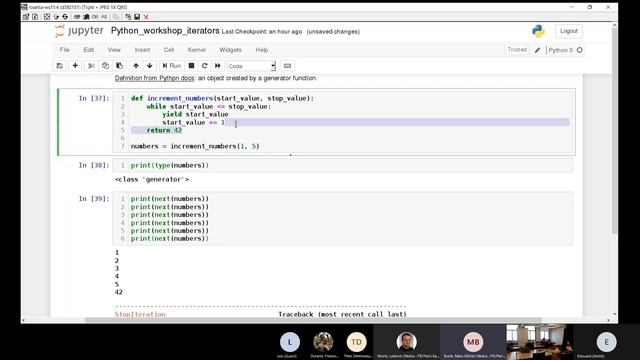This screenshot has width=640, height=360.
Task: Open the Insert menu
Action: click(x=142, y=50)
